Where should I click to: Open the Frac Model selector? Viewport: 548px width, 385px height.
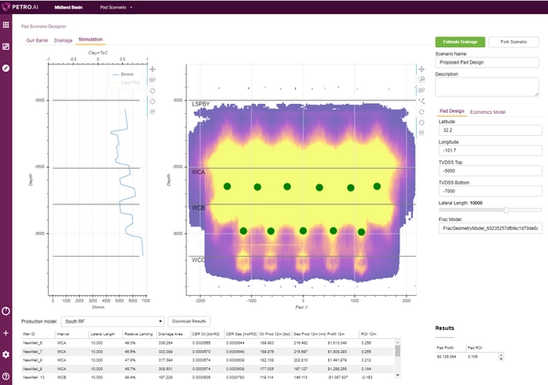click(x=491, y=228)
